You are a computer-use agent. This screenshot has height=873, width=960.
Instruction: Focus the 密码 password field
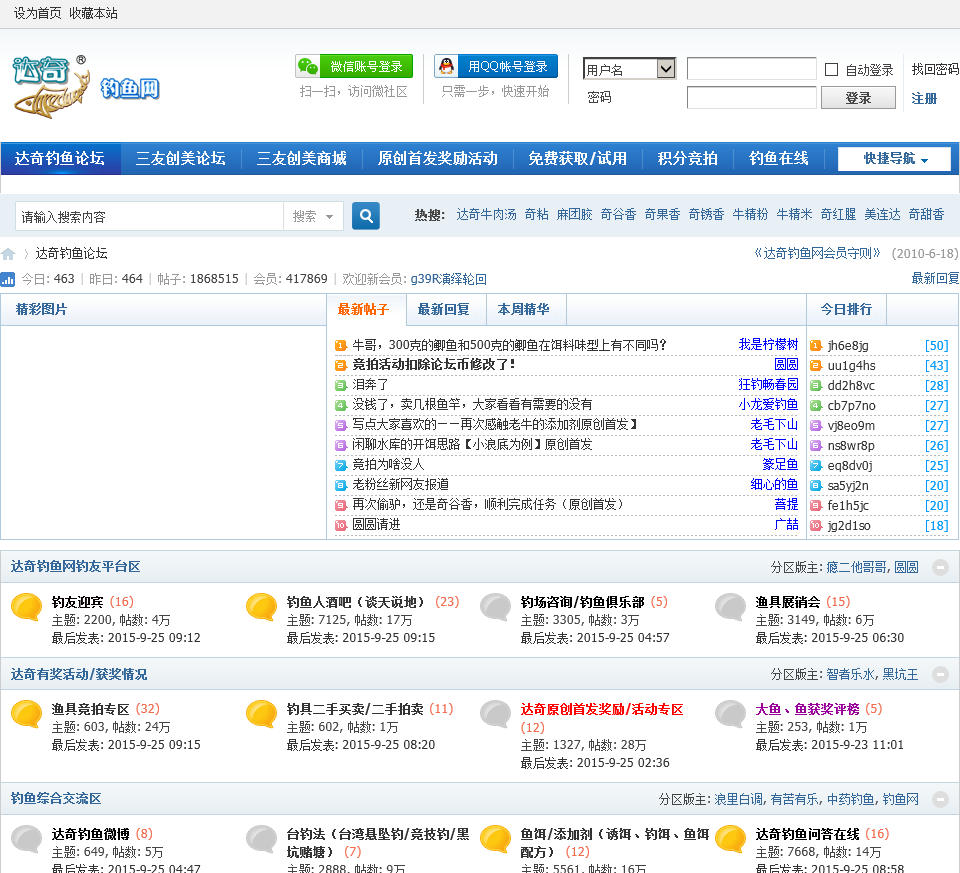[752, 98]
